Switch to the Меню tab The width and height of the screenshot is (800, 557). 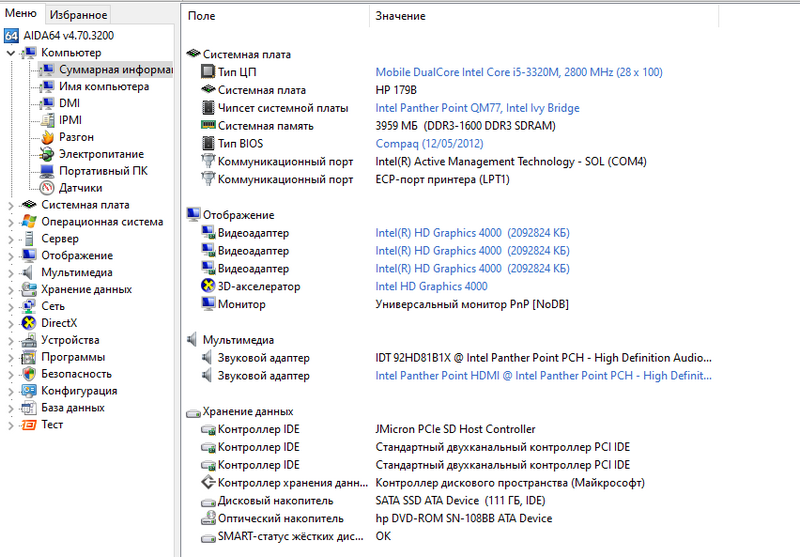coord(21,14)
